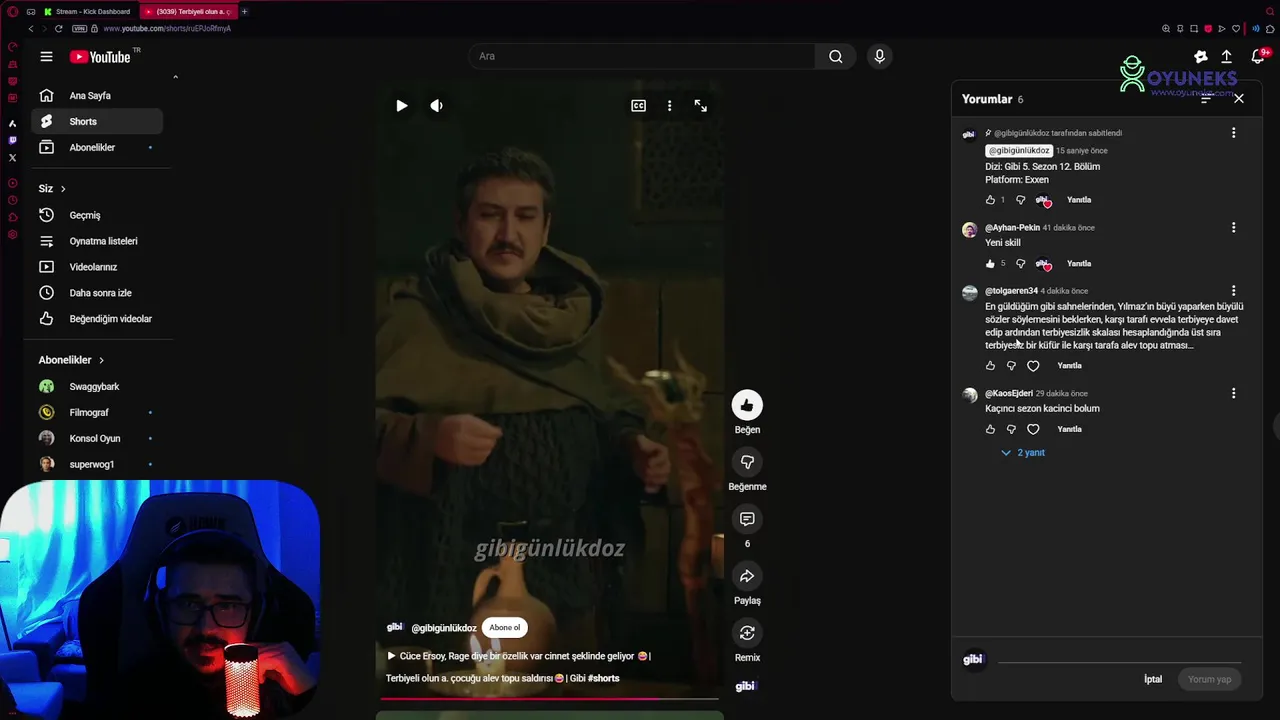Open the Filmograf channel subscription
Screen dimensions: 1280x720
pos(96,413)
